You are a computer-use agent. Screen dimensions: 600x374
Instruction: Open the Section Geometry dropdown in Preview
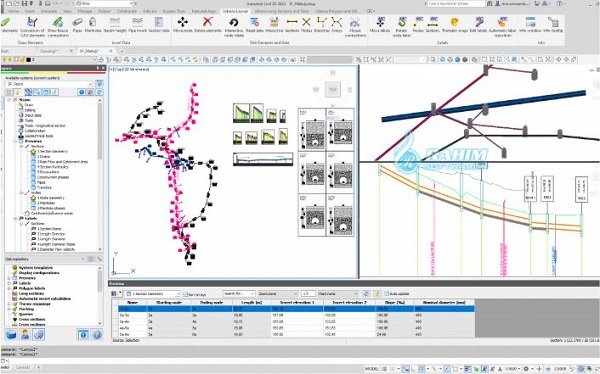coord(153,294)
